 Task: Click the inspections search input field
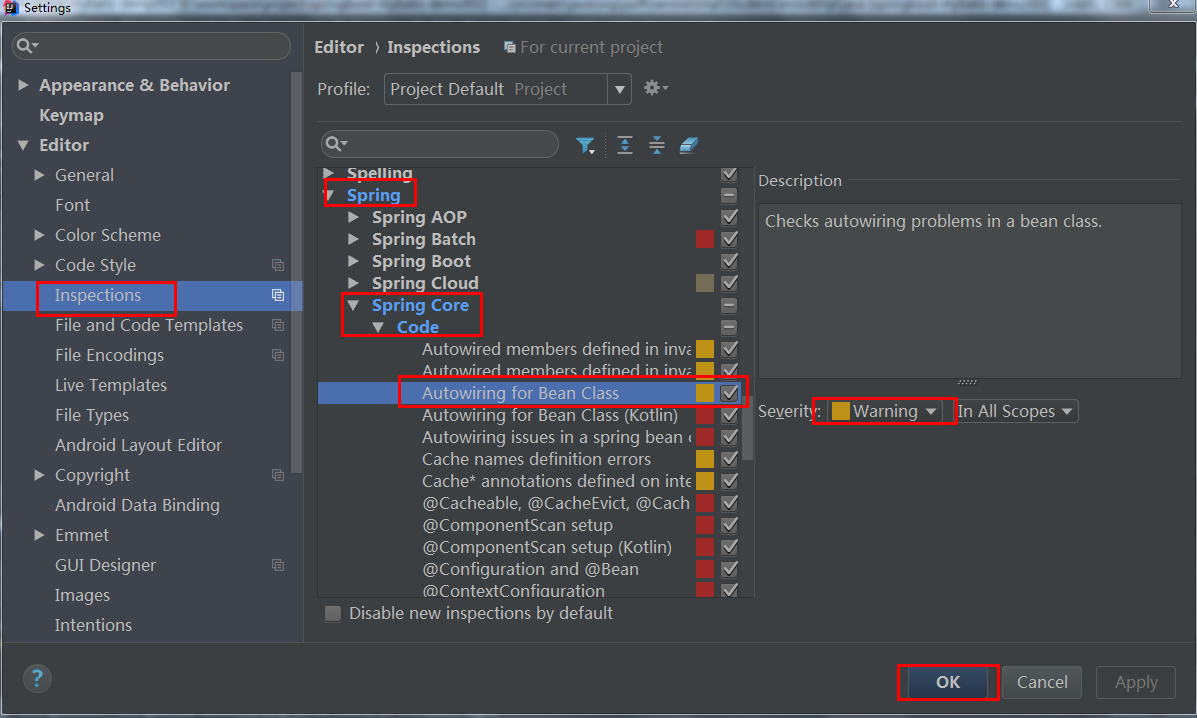coord(440,144)
